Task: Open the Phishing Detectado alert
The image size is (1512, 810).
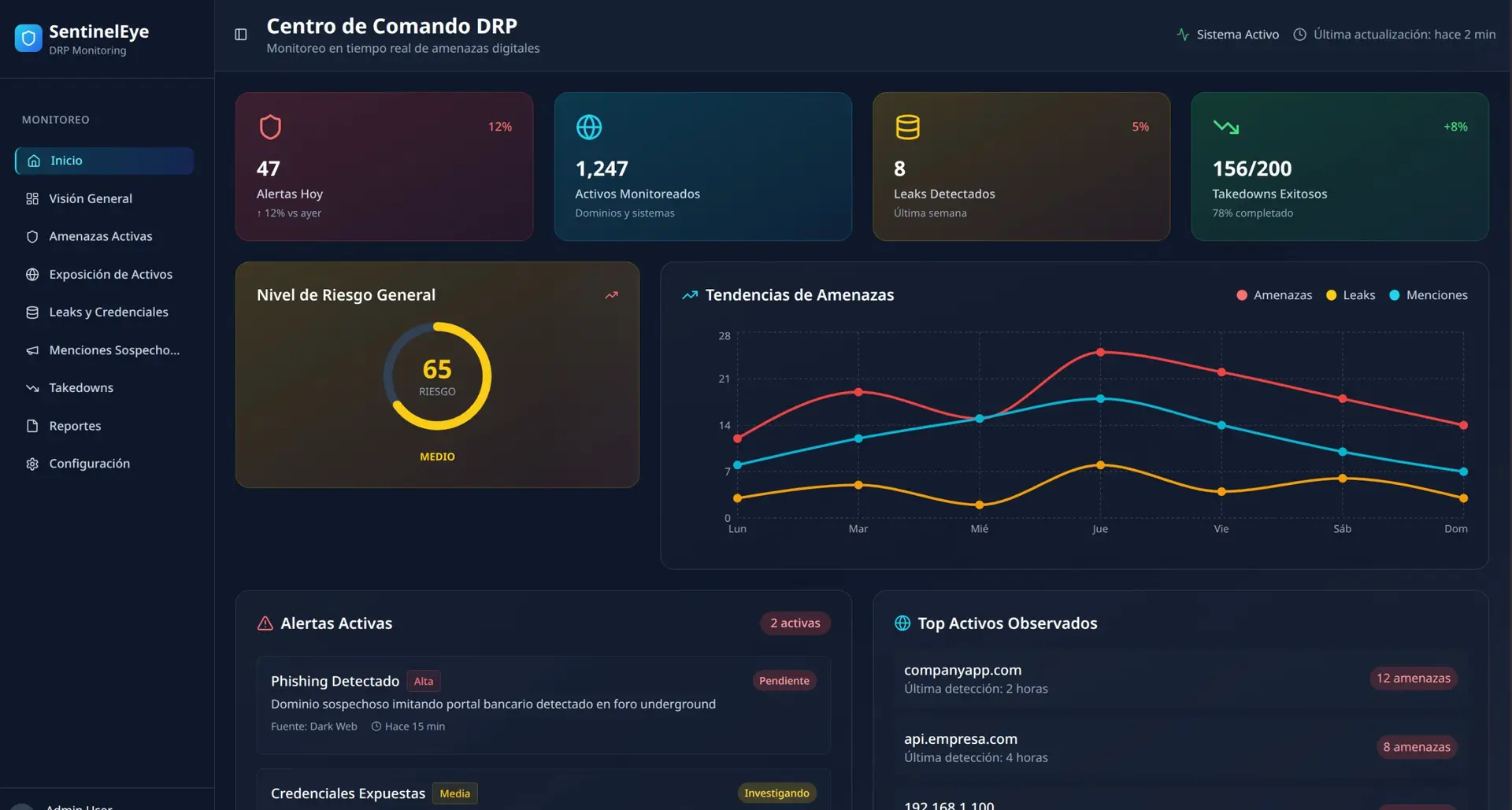Action: [543, 705]
